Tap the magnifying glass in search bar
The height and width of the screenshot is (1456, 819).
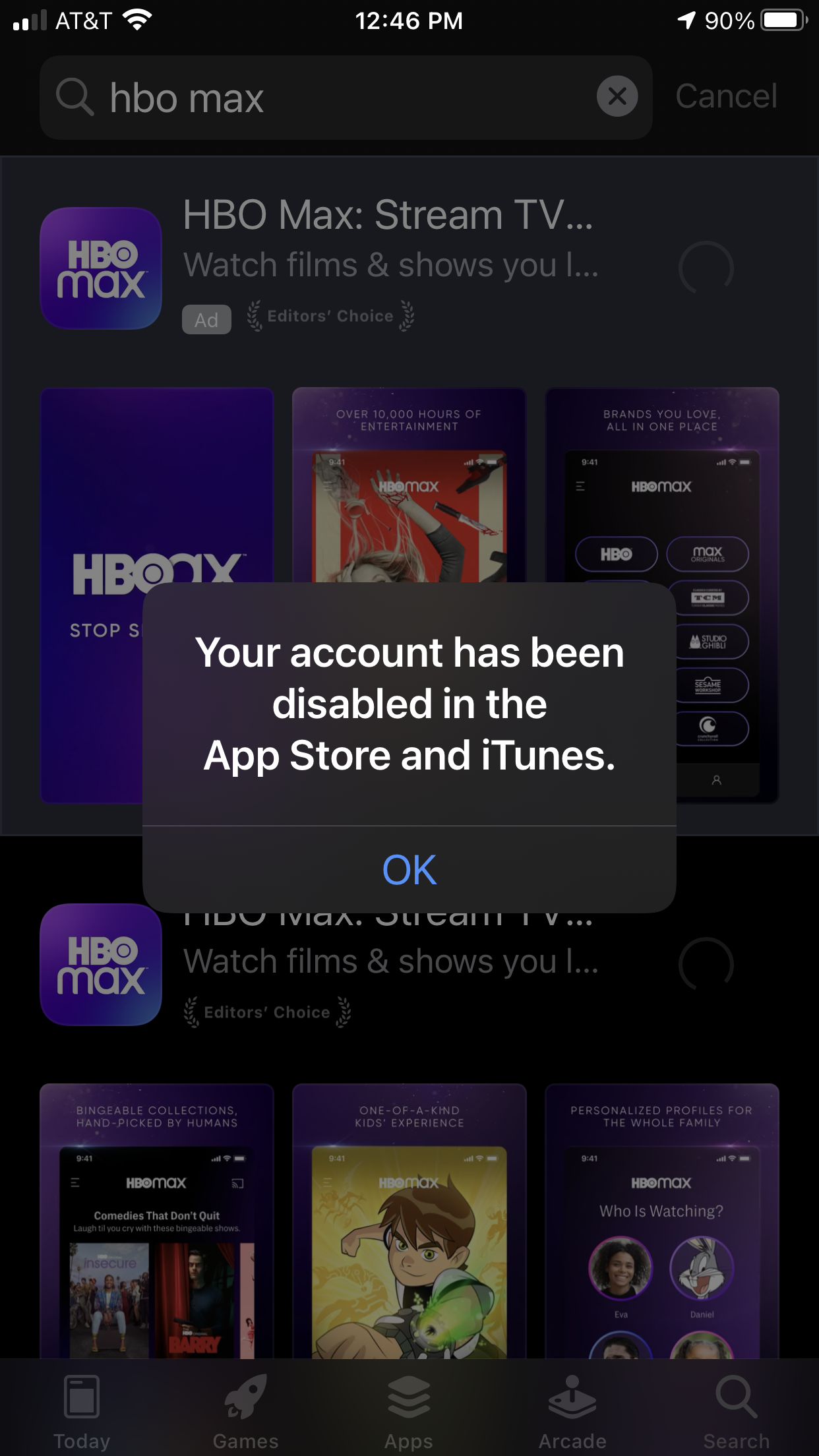(75, 98)
